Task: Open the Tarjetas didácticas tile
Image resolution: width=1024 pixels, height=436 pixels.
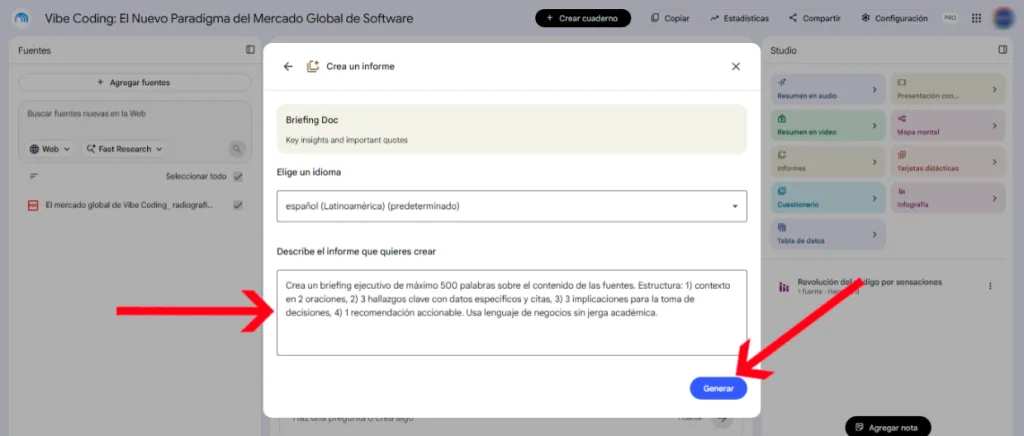Action: (948, 162)
